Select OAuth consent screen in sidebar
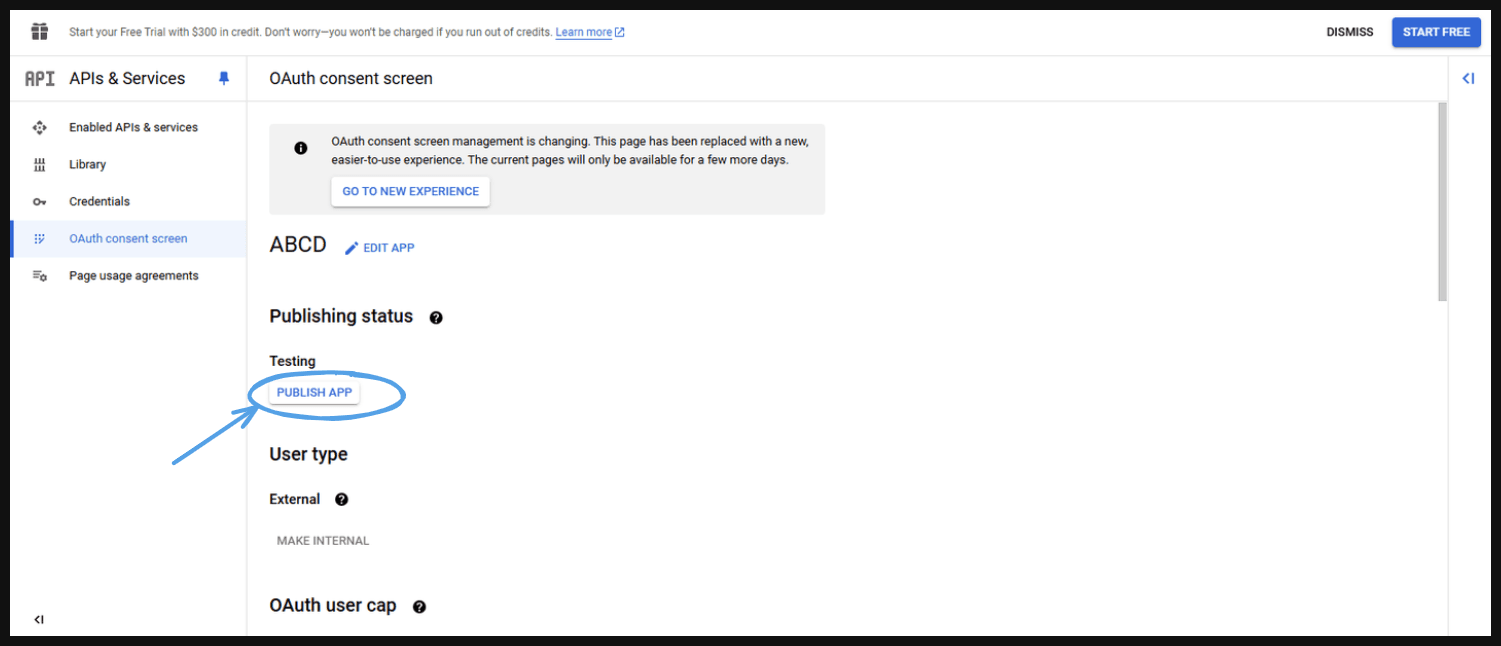 coord(128,239)
